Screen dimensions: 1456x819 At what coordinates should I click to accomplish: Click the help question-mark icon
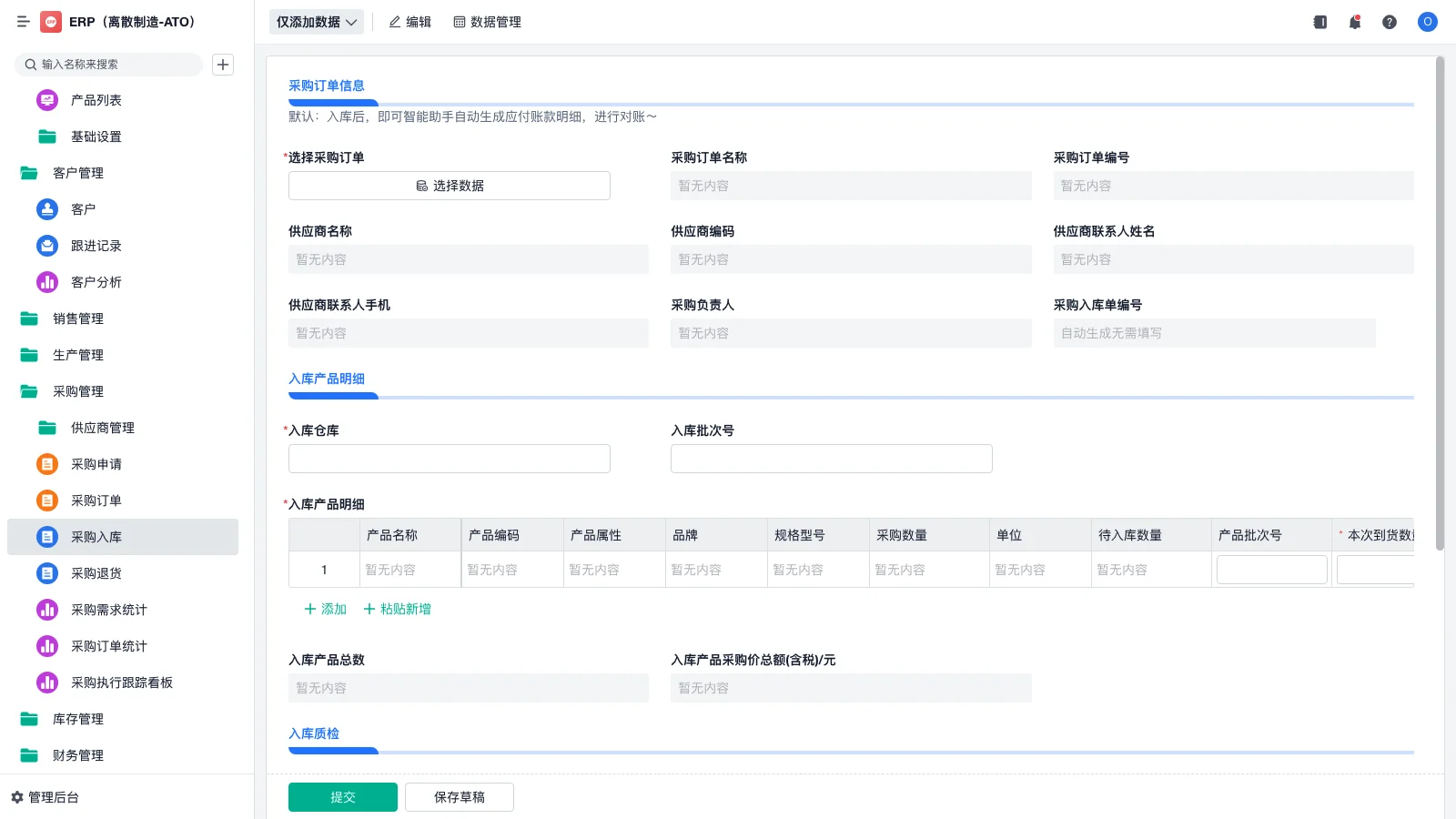[x=1390, y=22]
